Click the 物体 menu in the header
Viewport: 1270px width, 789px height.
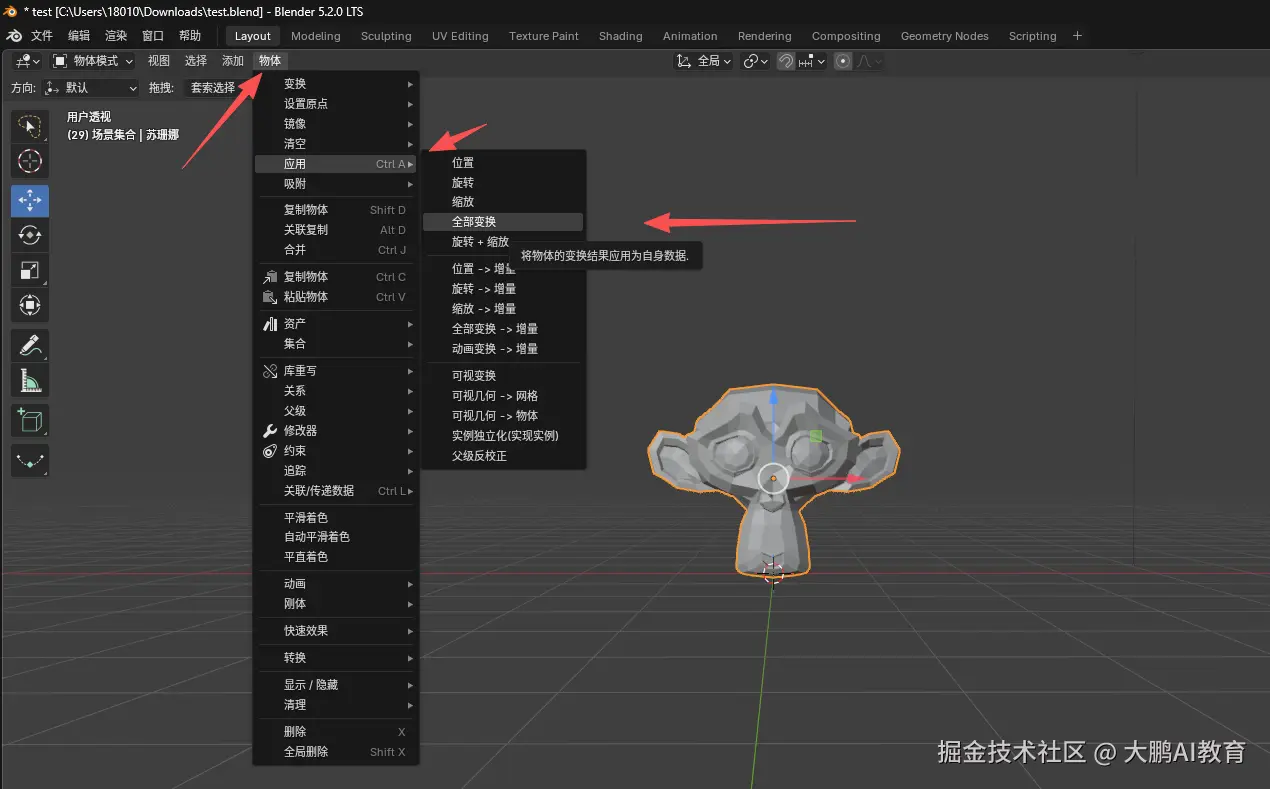(x=270, y=61)
